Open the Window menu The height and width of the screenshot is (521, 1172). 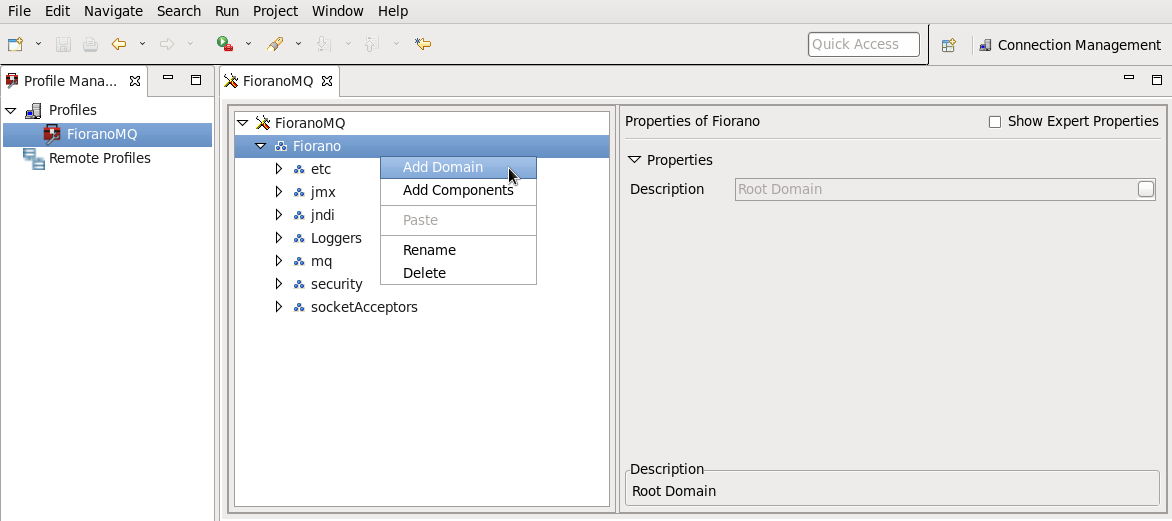[x=337, y=11]
